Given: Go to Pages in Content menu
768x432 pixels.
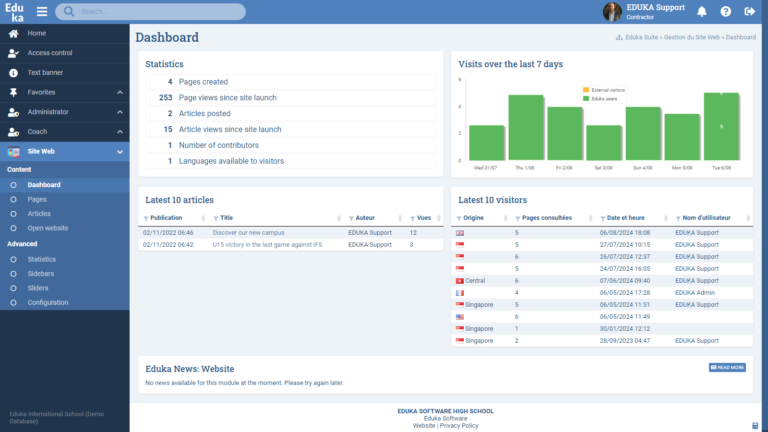Looking at the screenshot, I should 37,199.
